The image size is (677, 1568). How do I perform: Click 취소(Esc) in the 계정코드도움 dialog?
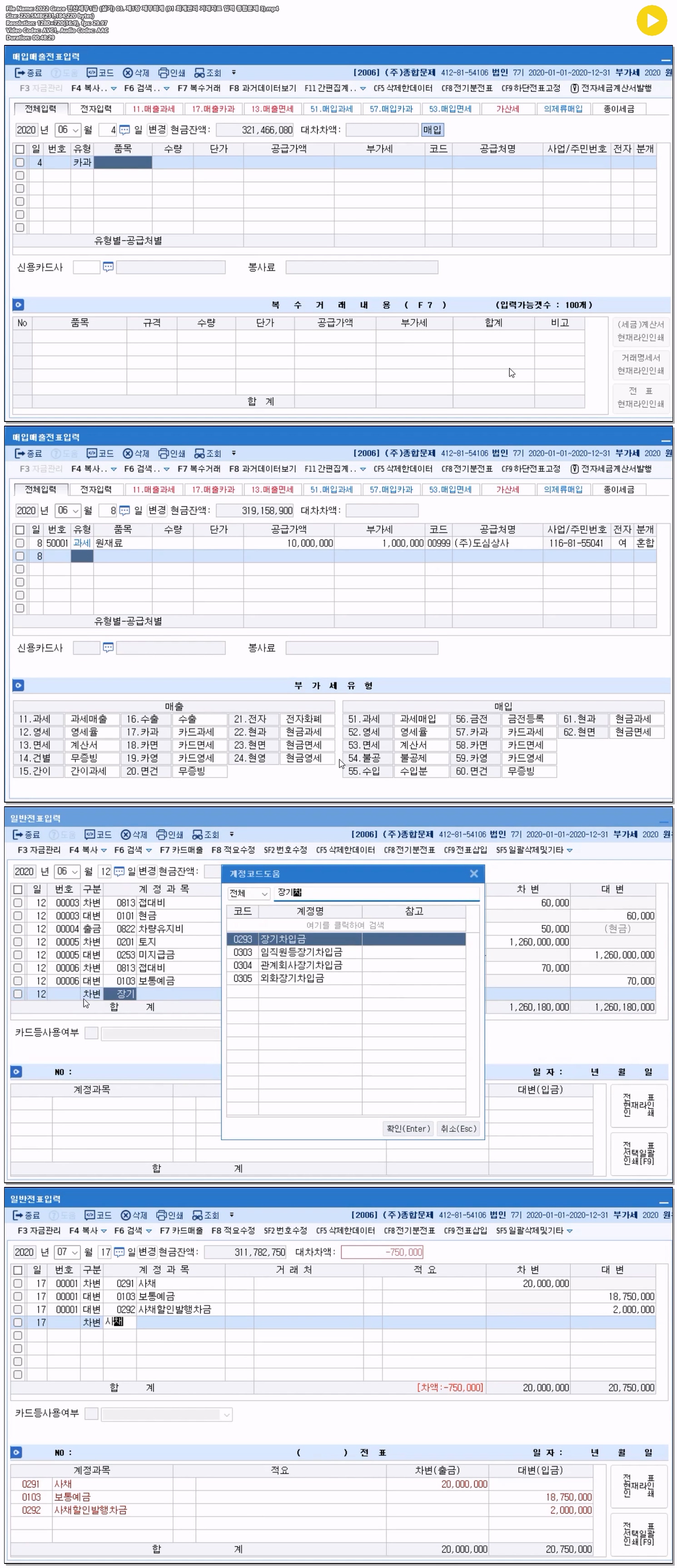click(x=458, y=1128)
